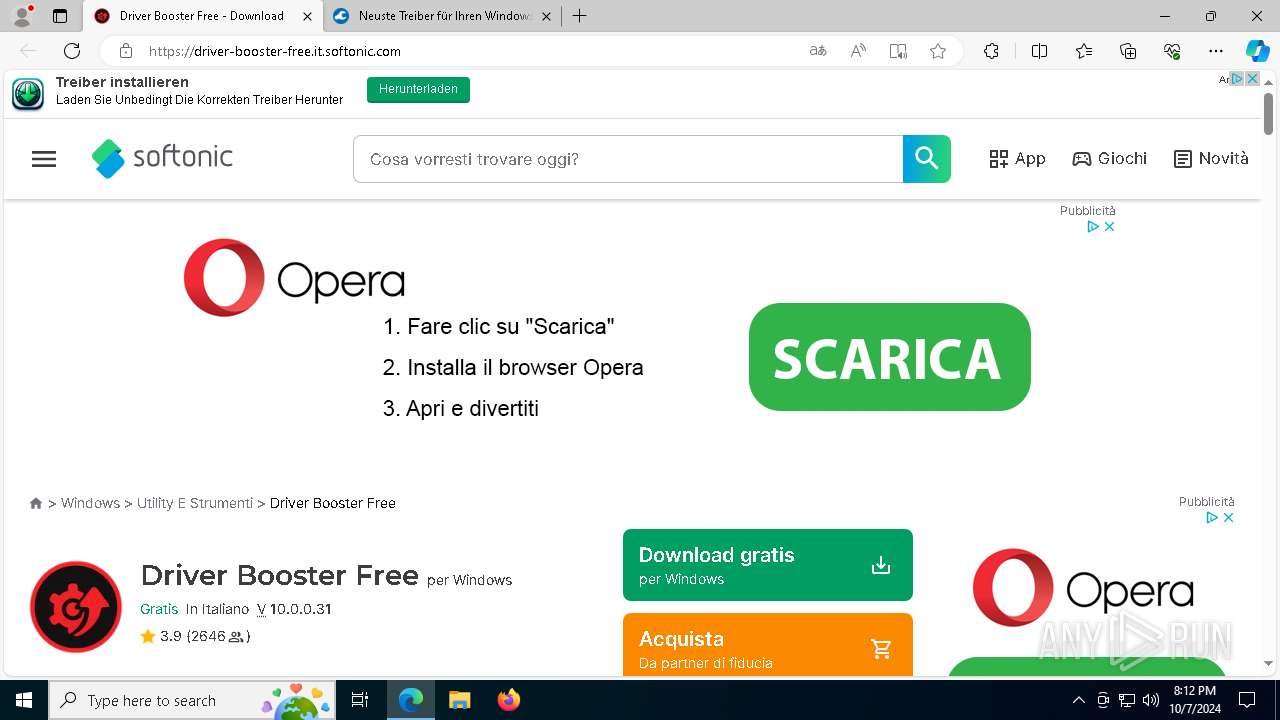Add this page to favorites star
The height and width of the screenshot is (720, 1280).
[x=938, y=51]
